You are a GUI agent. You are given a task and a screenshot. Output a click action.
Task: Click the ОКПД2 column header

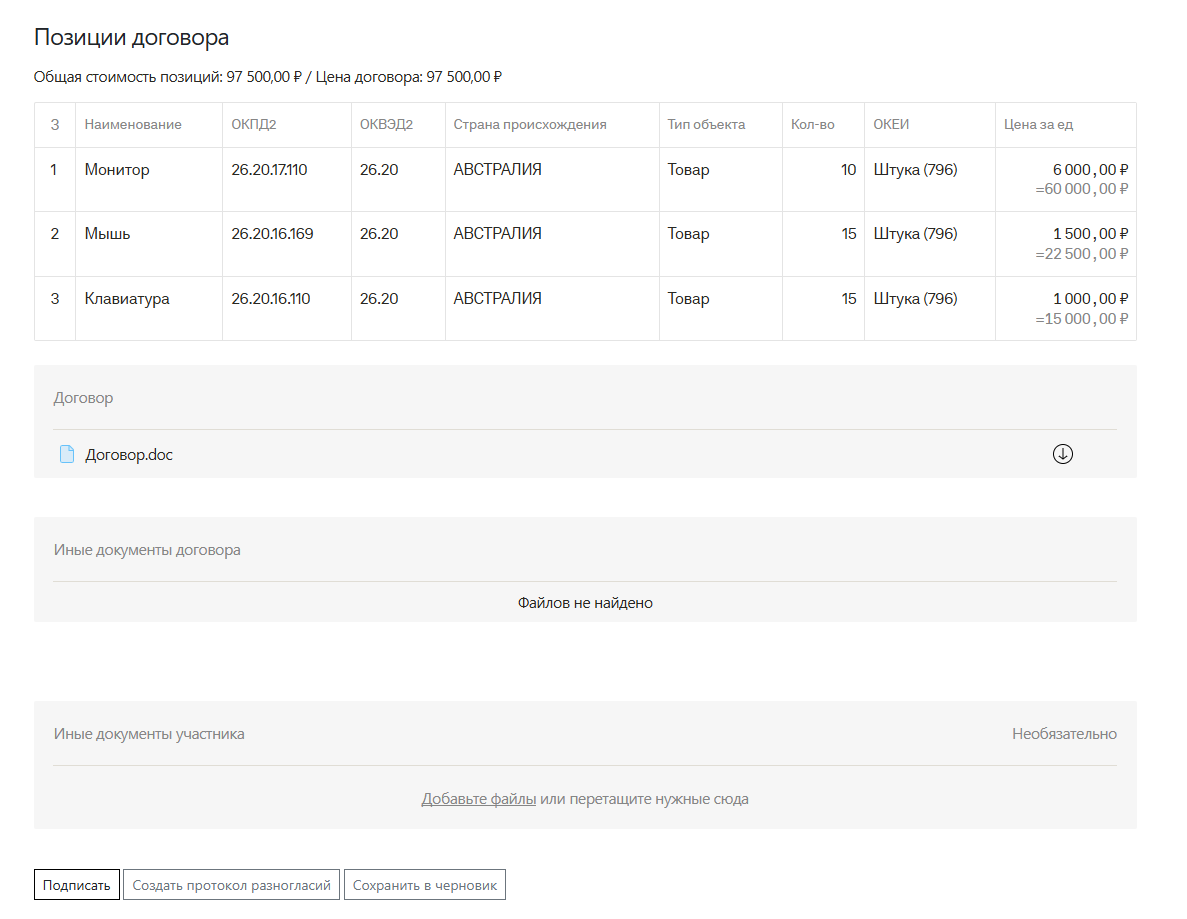[x=253, y=125]
